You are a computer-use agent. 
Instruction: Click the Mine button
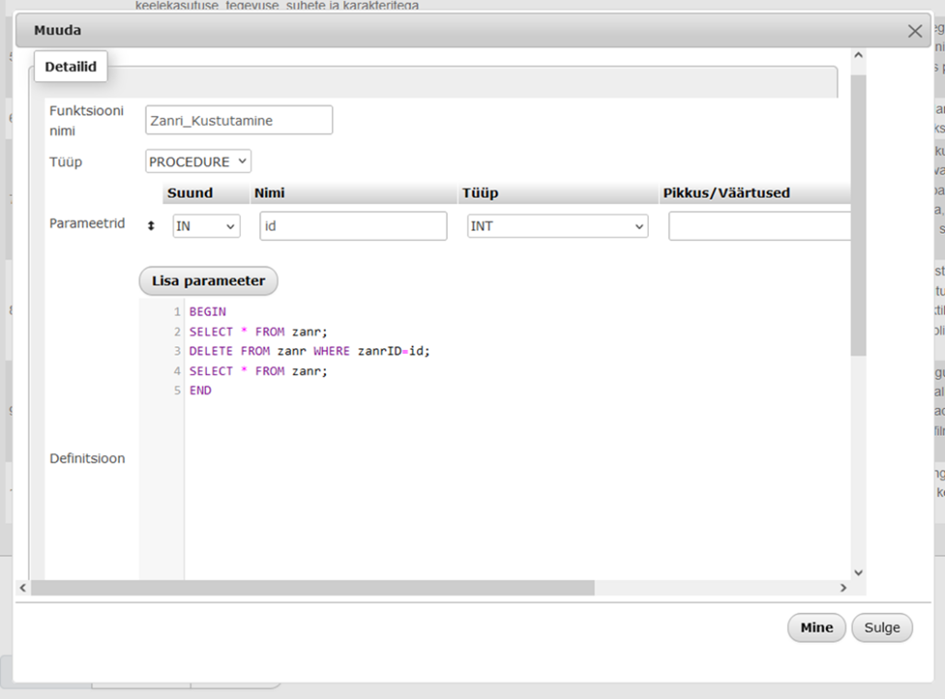pyautogui.click(x=816, y=628)
